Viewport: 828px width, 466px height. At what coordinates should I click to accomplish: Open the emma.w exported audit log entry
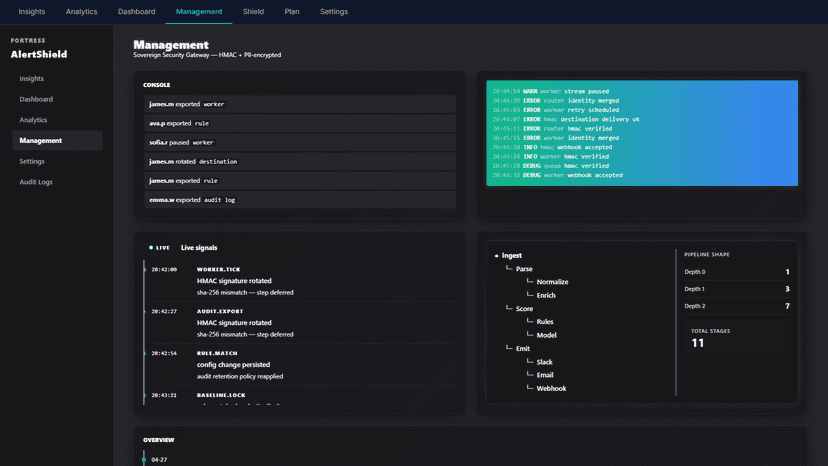300,200
